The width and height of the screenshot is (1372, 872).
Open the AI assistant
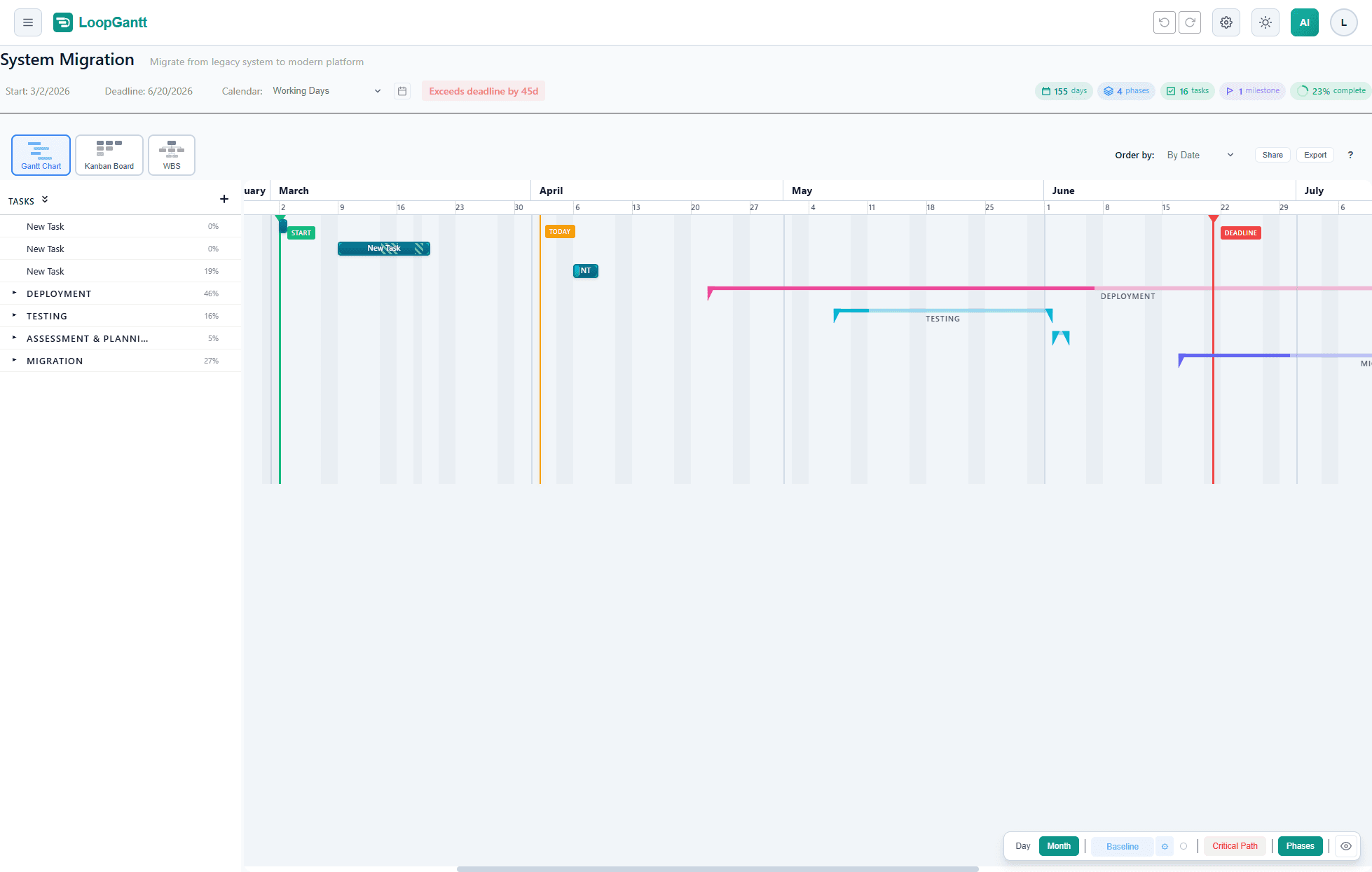[1305, 22]
